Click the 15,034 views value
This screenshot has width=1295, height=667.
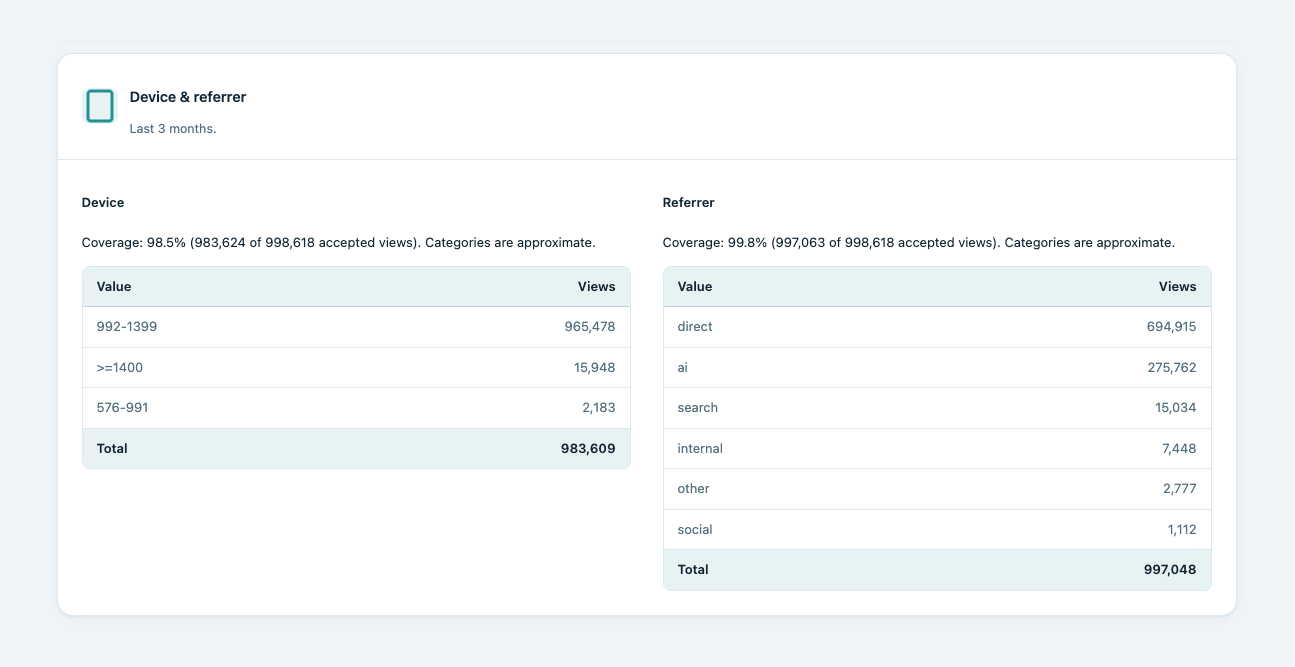point(1176,407)
